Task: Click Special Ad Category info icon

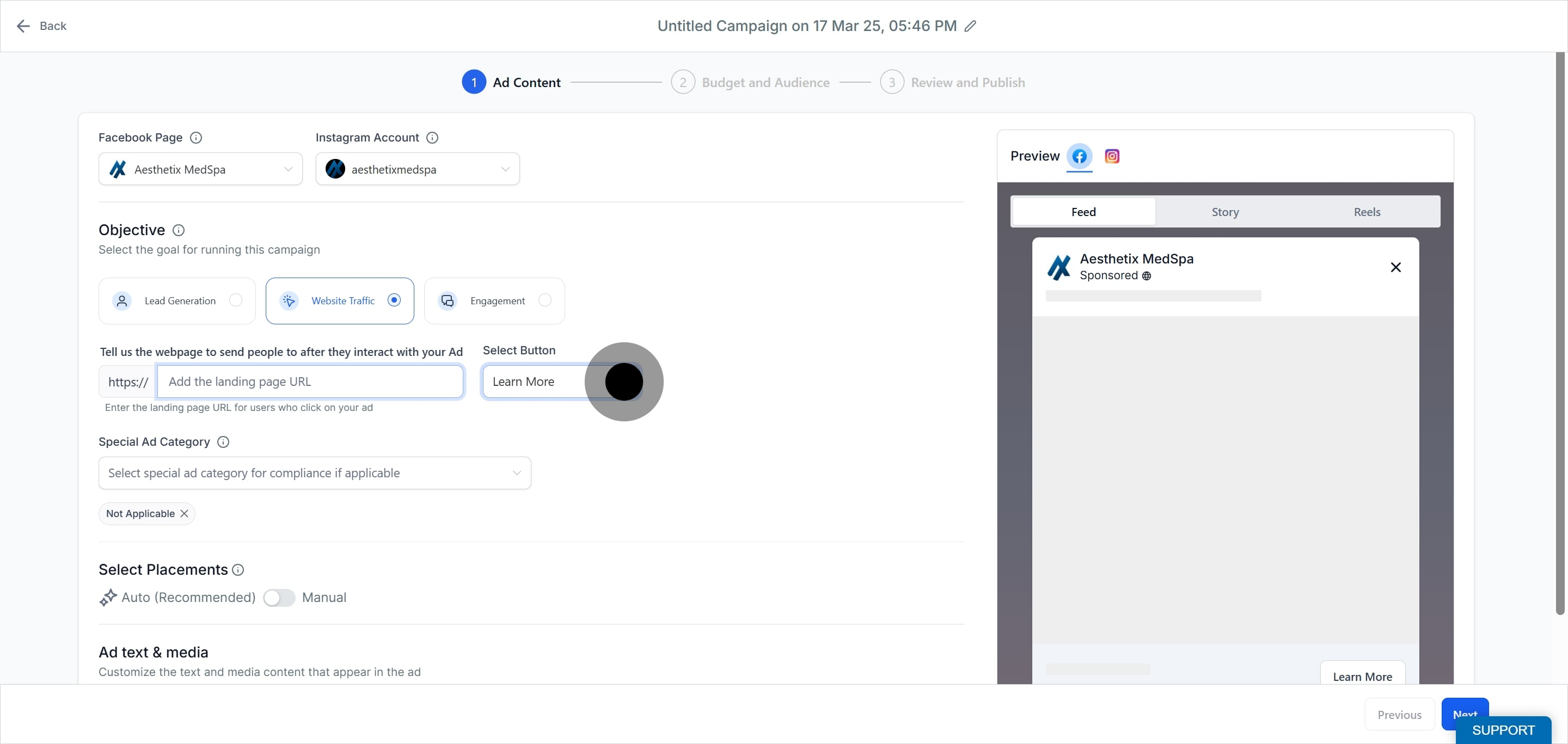Action: coord(223,441)
